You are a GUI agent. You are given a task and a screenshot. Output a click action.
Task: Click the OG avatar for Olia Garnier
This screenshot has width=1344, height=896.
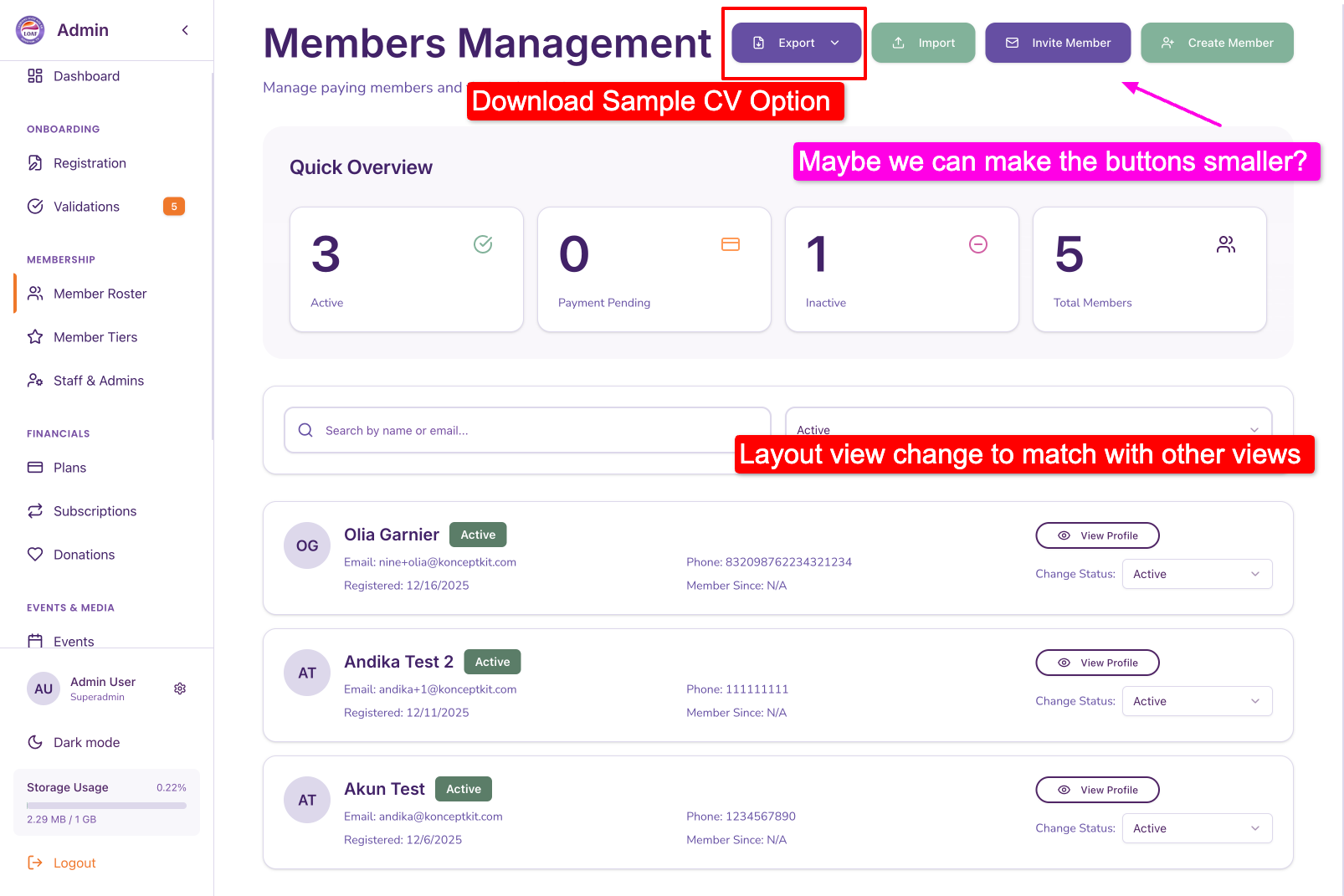click(307, 545)
